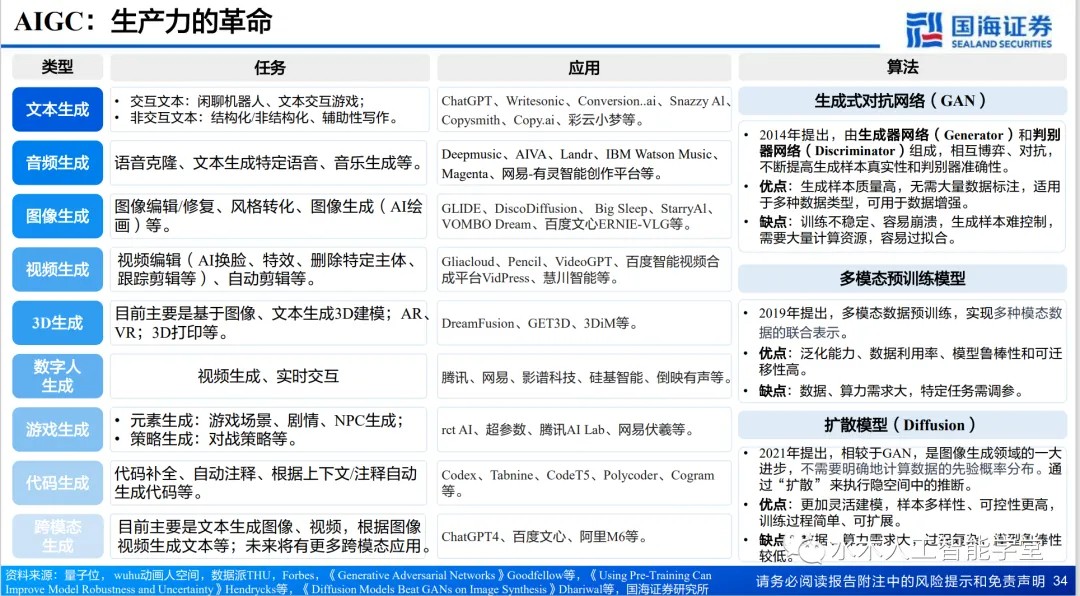
Task: Click the '跨模态生成' type box
Action: click(57, 536)
